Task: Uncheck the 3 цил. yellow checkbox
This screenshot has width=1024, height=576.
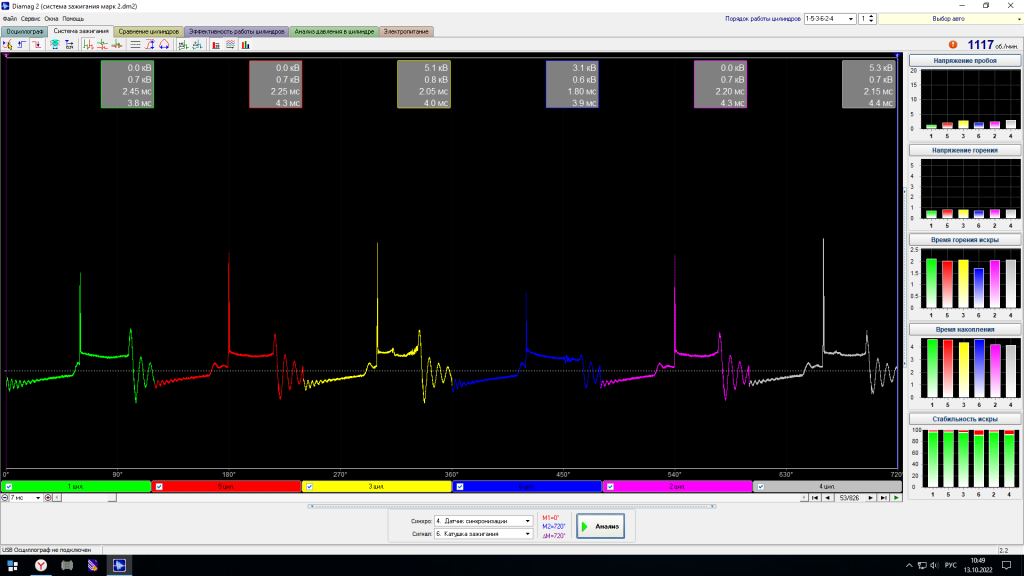Action: pyautogui.click(x=310, y=487)
